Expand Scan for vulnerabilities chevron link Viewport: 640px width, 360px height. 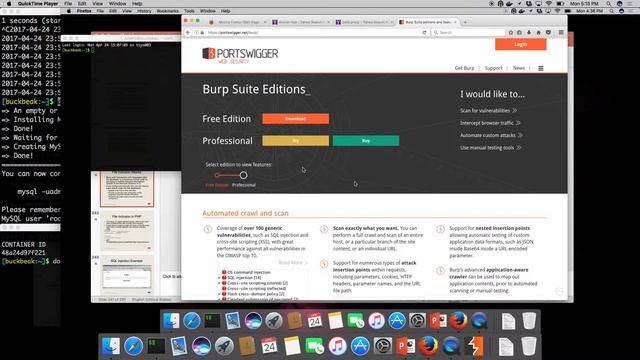click(x=489, y=111)
